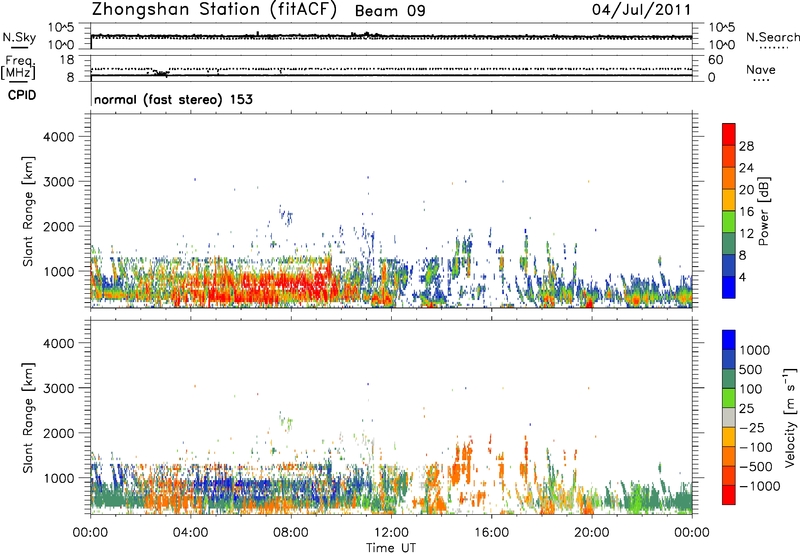Click the "N.Search" legend label

point(772,37)
